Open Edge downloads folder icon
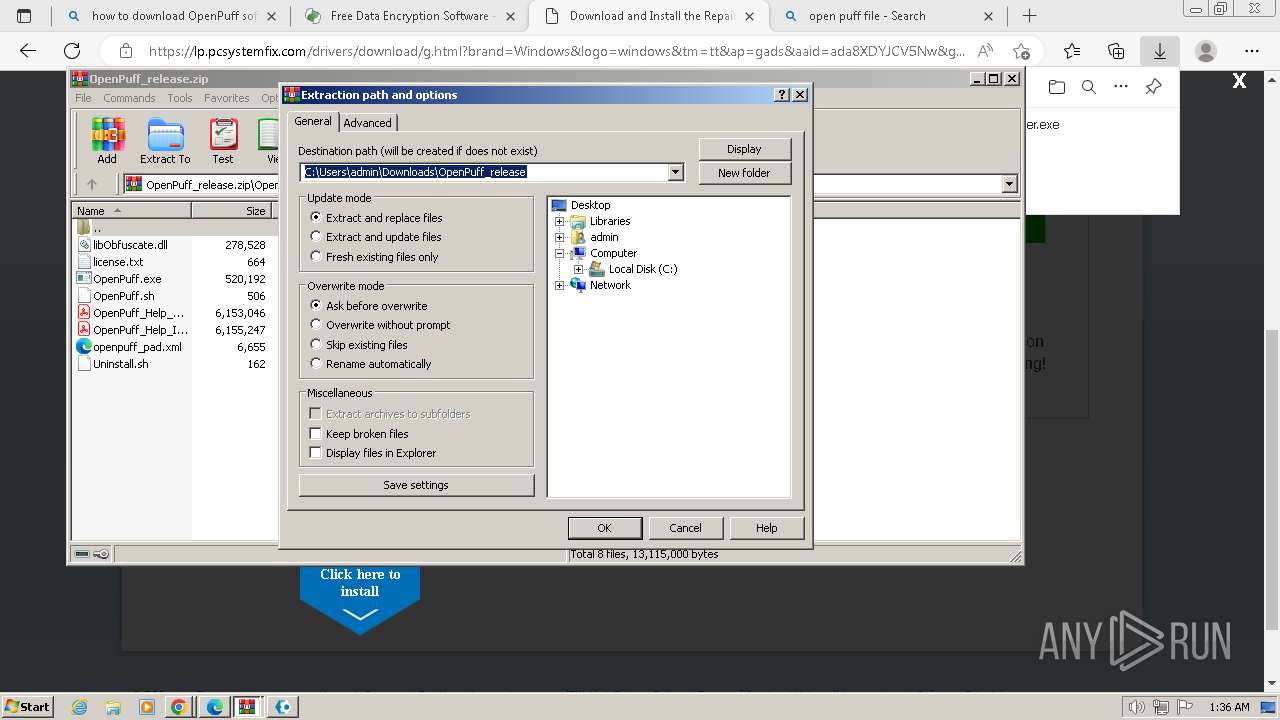The image size is (1280, 720). pyautogui.click(x=1057, y=87)
